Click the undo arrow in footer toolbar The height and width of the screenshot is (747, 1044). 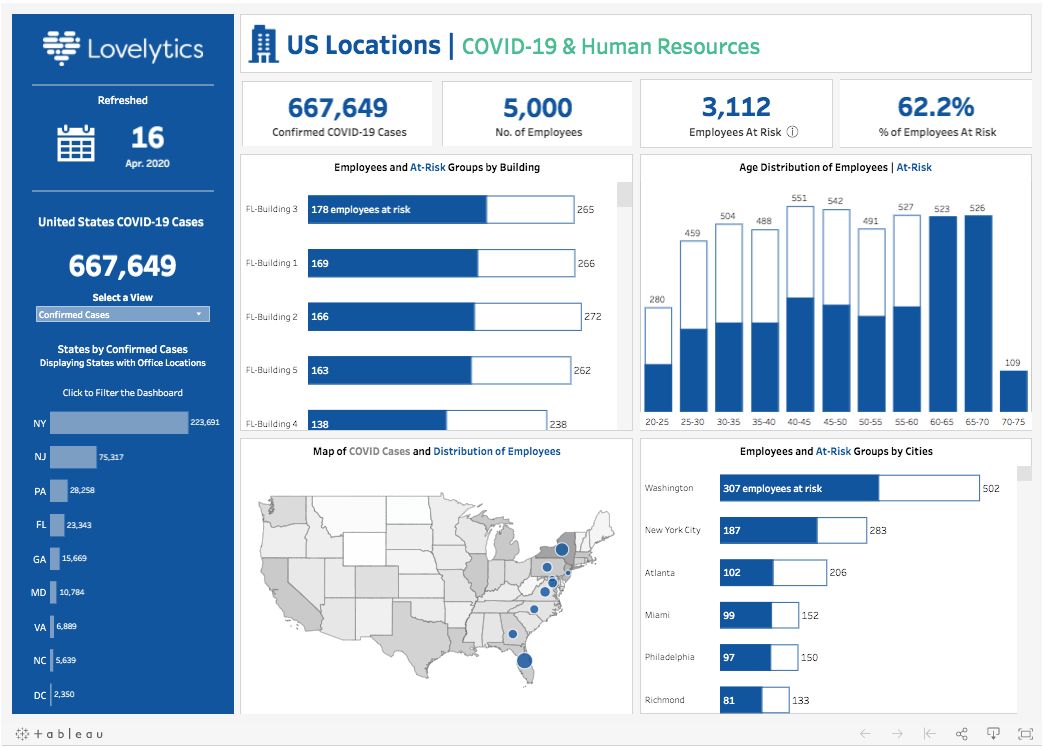tap(865, 734)
